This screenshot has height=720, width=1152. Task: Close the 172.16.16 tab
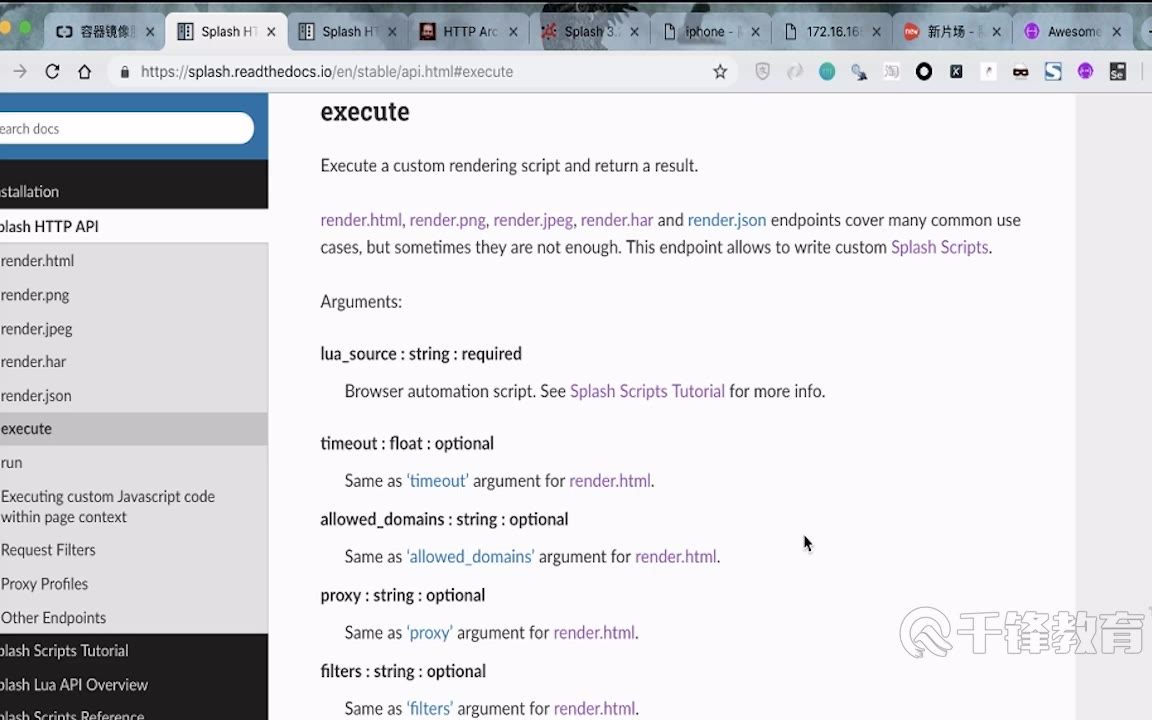[x=876, y=32]
